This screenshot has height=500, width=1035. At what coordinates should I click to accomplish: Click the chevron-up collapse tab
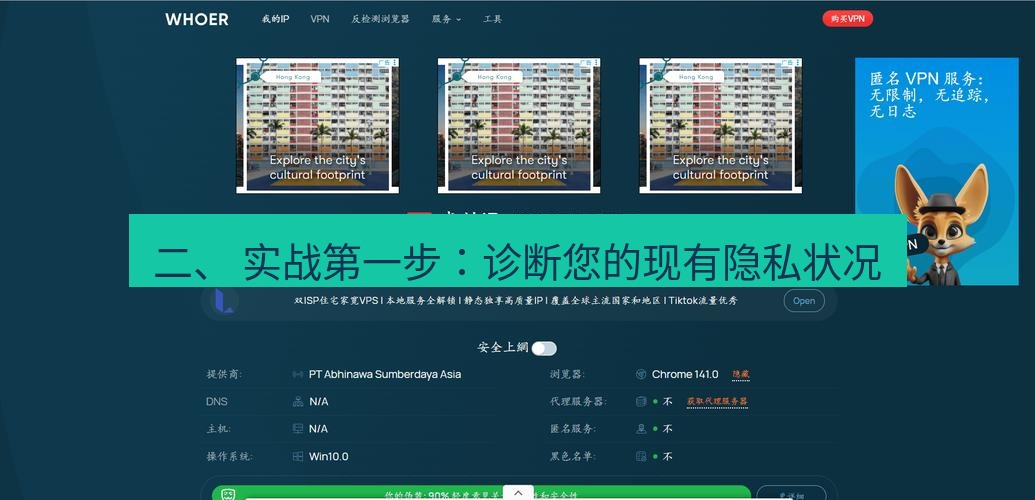[x=518, y=493]
